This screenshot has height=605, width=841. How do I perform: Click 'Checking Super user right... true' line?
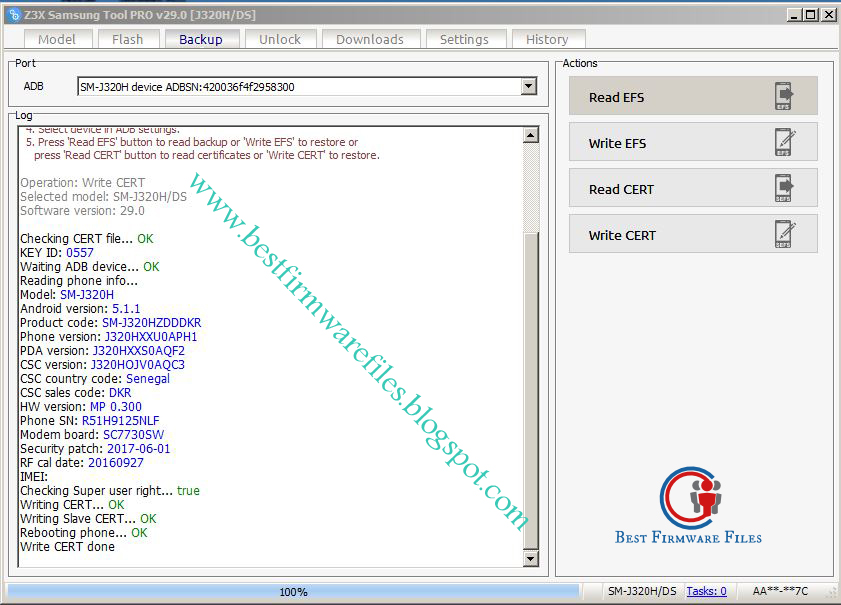point(110,491)
